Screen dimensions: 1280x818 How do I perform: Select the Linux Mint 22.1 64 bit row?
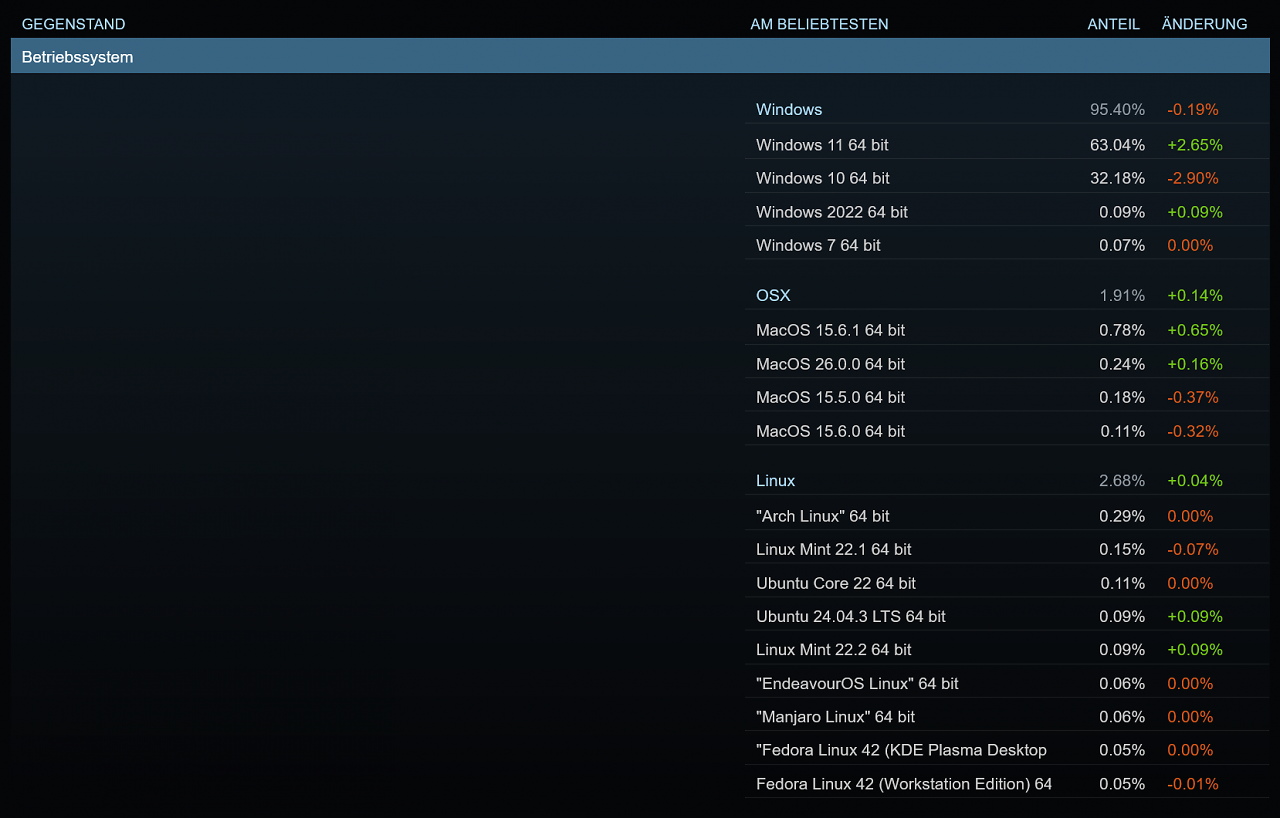(x=1007, y=549)
